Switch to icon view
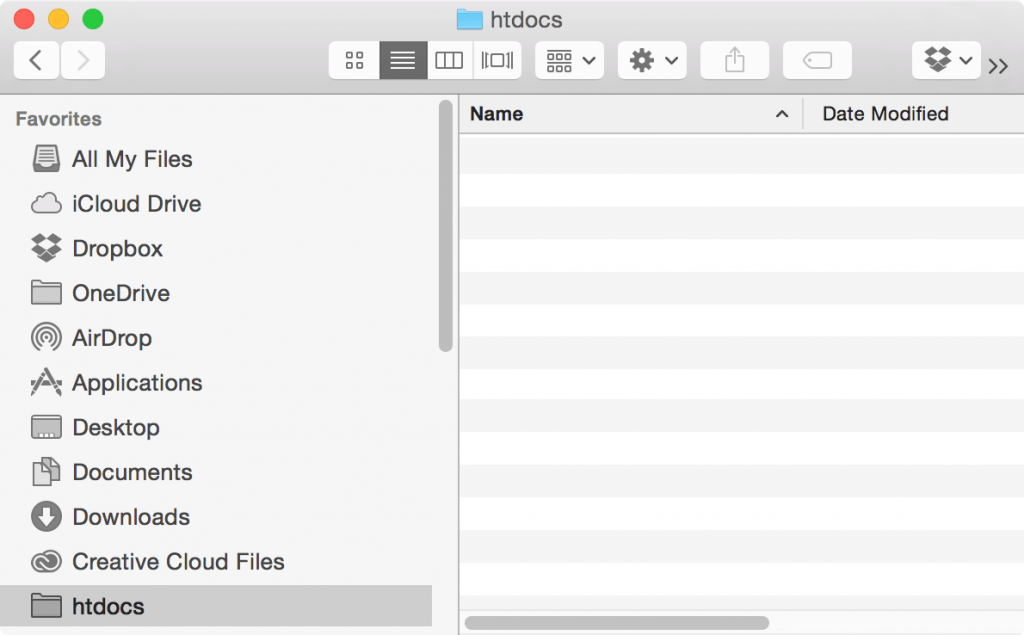 tap(354, 61)
